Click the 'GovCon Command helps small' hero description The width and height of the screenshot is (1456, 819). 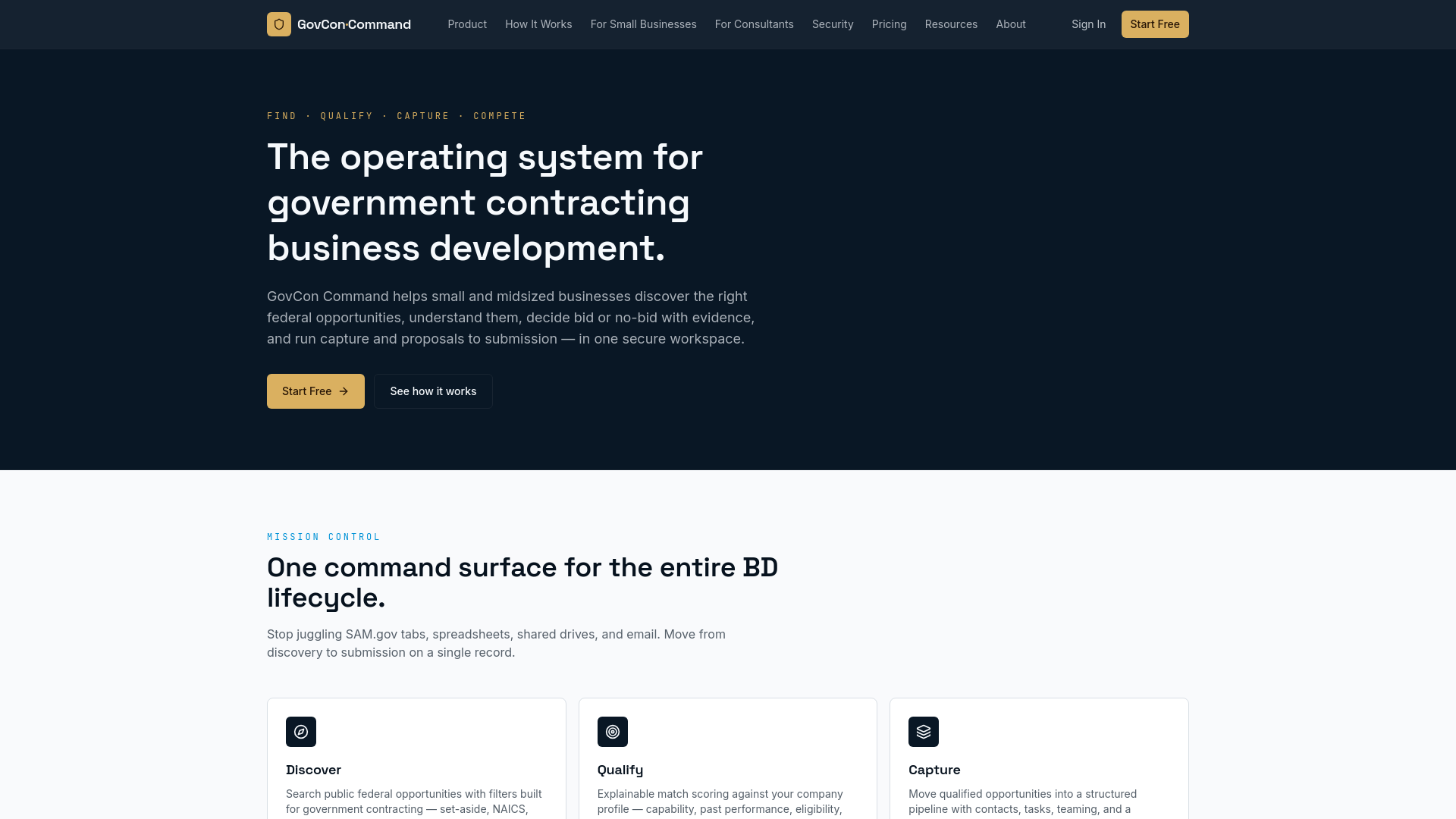click(510, 318)
